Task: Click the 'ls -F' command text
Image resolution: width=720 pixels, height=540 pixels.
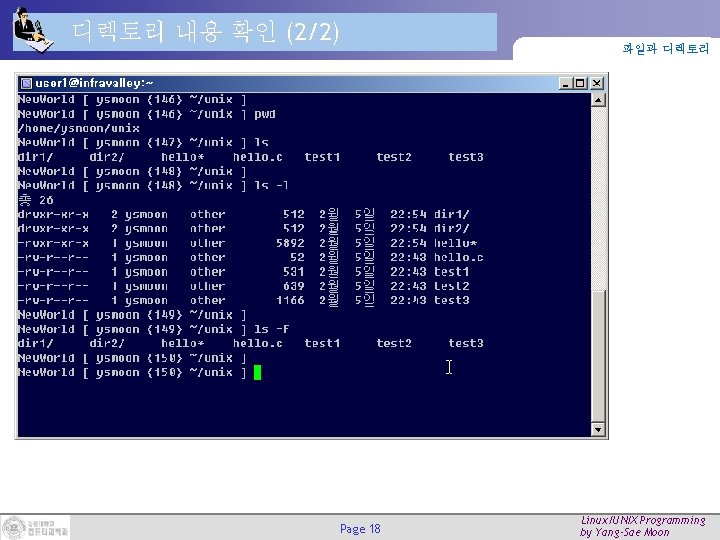Action: (272, 329)
